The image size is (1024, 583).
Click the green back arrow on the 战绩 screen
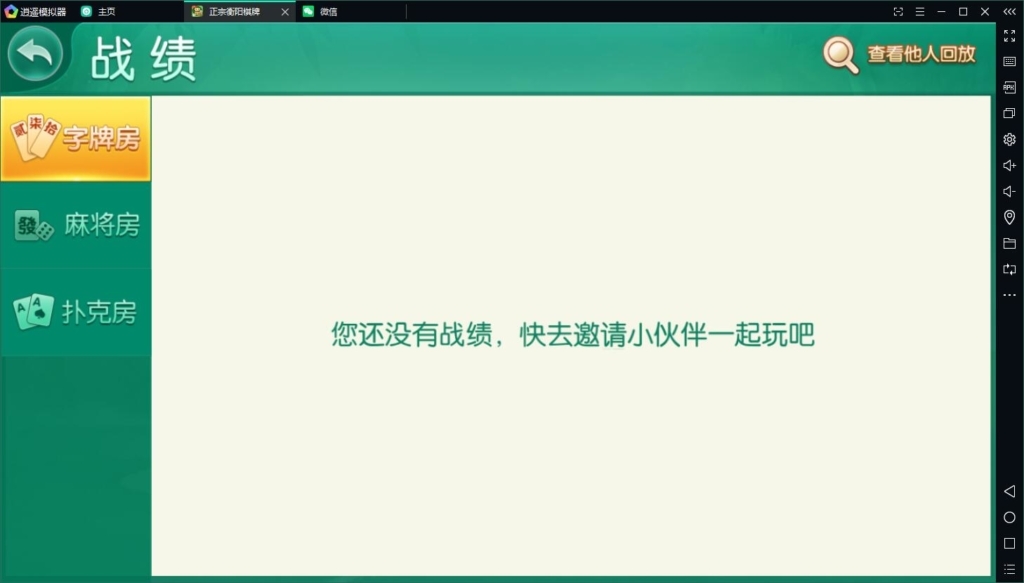point(36,51)
